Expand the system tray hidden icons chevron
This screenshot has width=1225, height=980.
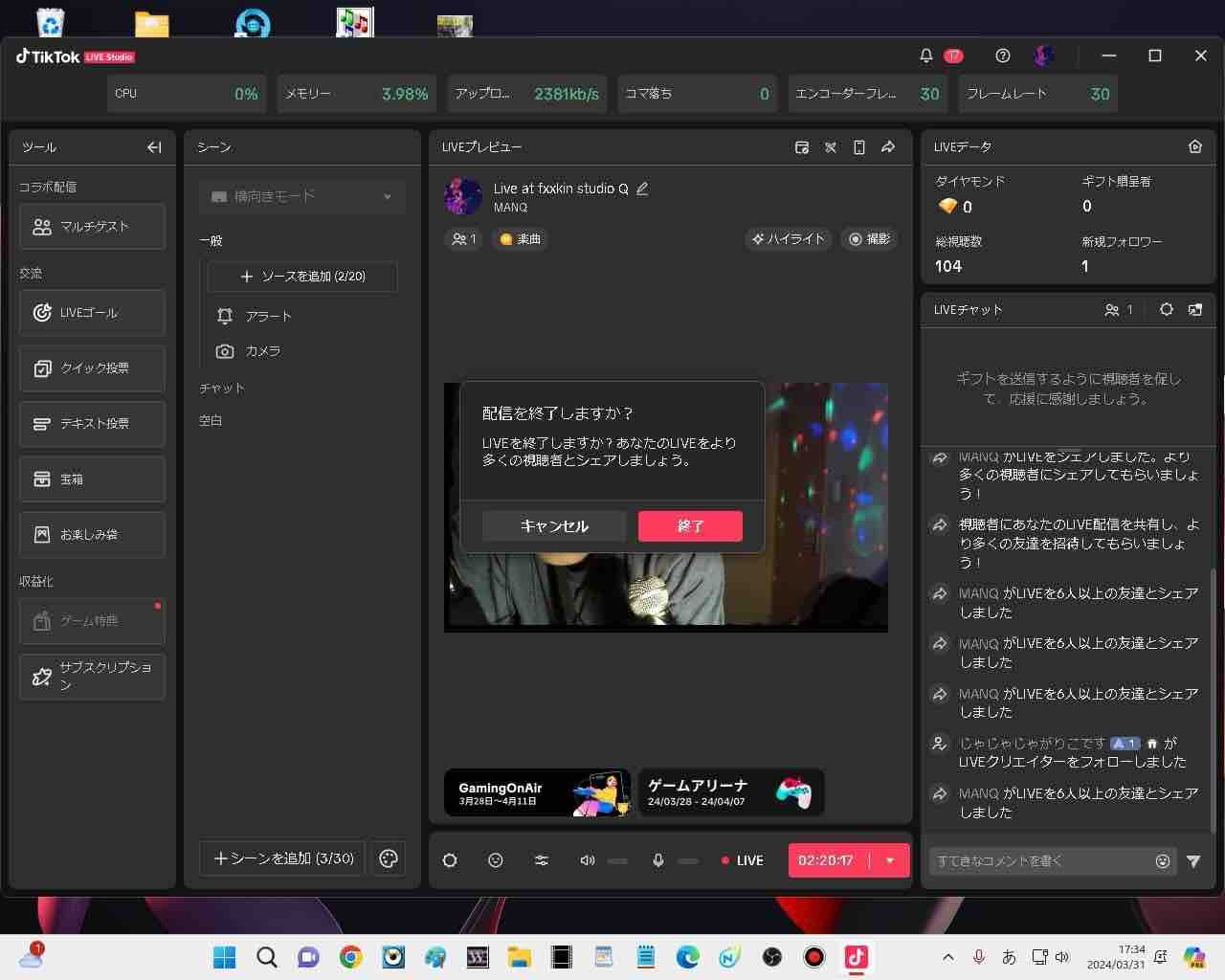point(948,957)
